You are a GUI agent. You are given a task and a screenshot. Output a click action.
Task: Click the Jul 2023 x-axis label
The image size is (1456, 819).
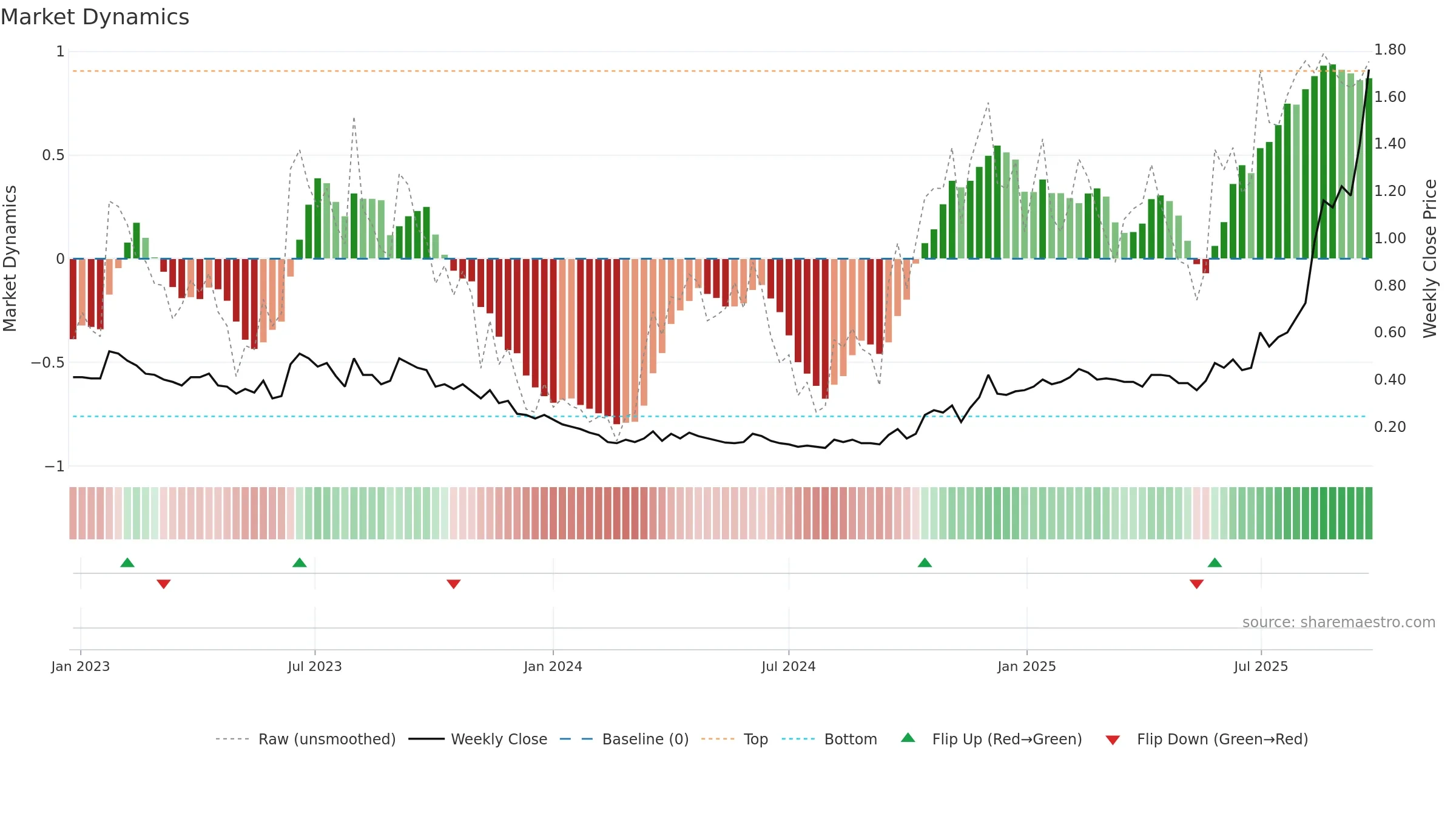click(315, 667)
